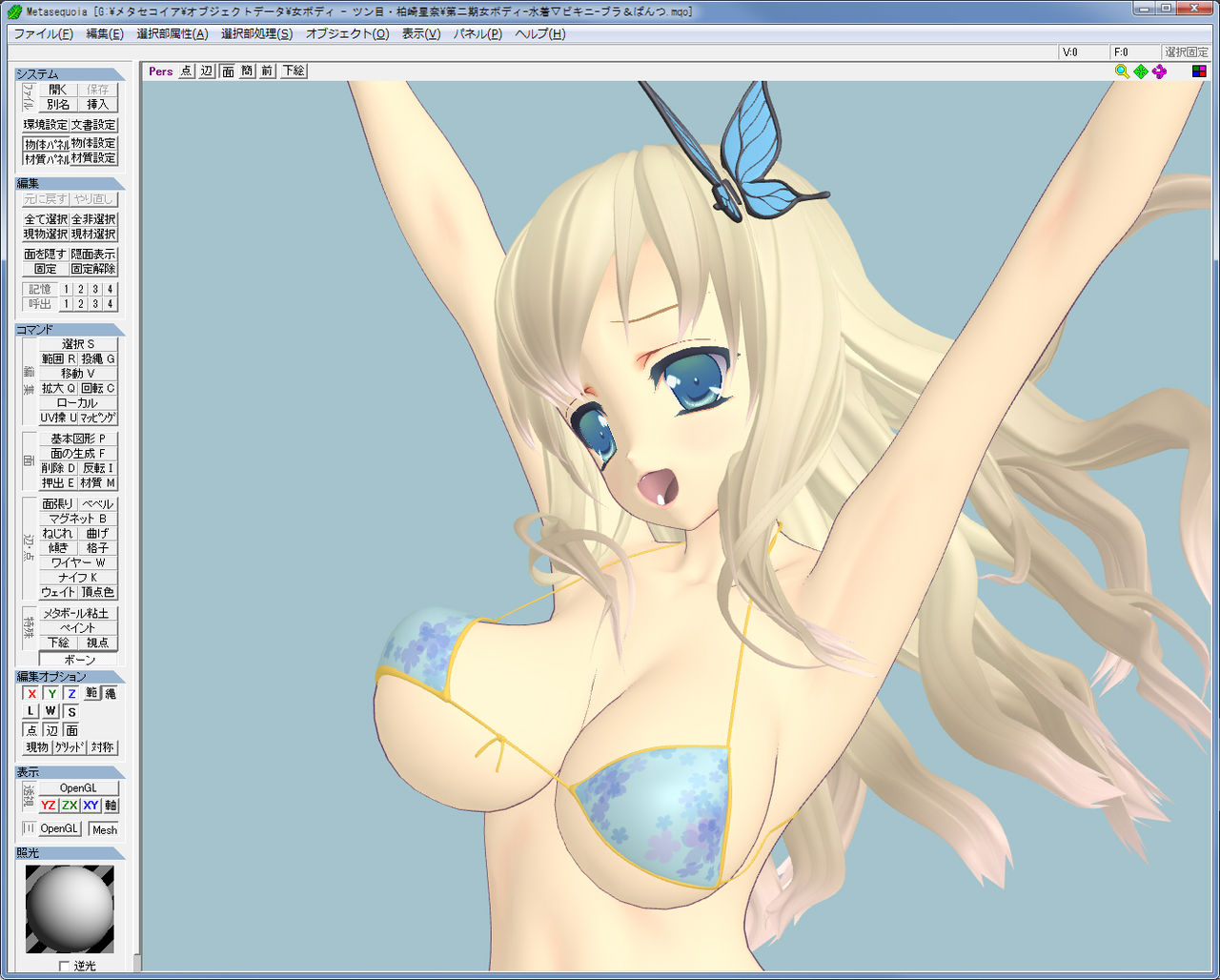
Task: Enable the 逆光 backlight checkbox
Action: pyautogui.click(x=65, y=966)
